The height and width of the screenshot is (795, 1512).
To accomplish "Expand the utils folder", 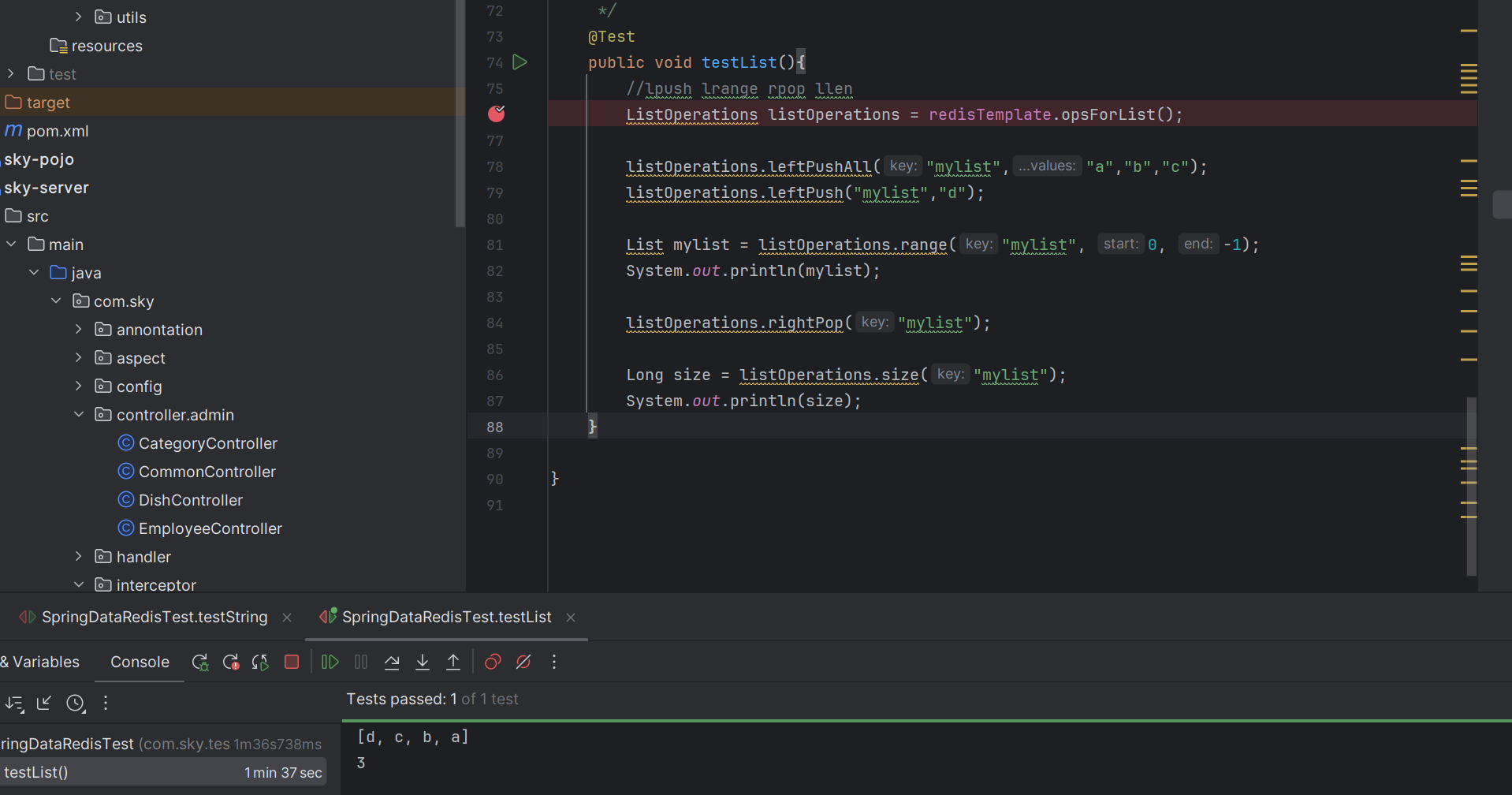I will 78,17.
